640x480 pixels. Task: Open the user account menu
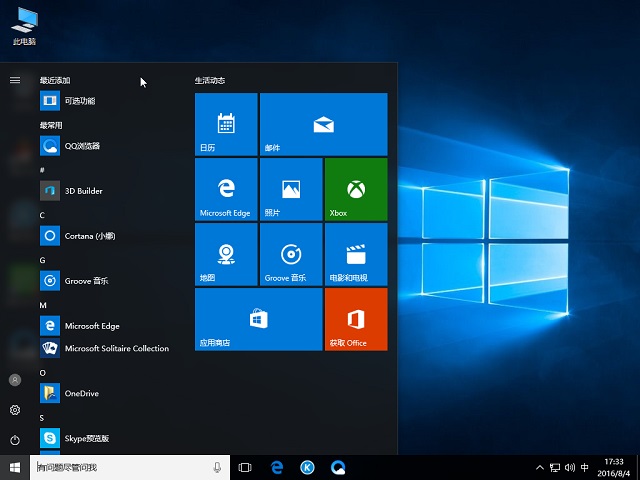click(x=15, y=380)
